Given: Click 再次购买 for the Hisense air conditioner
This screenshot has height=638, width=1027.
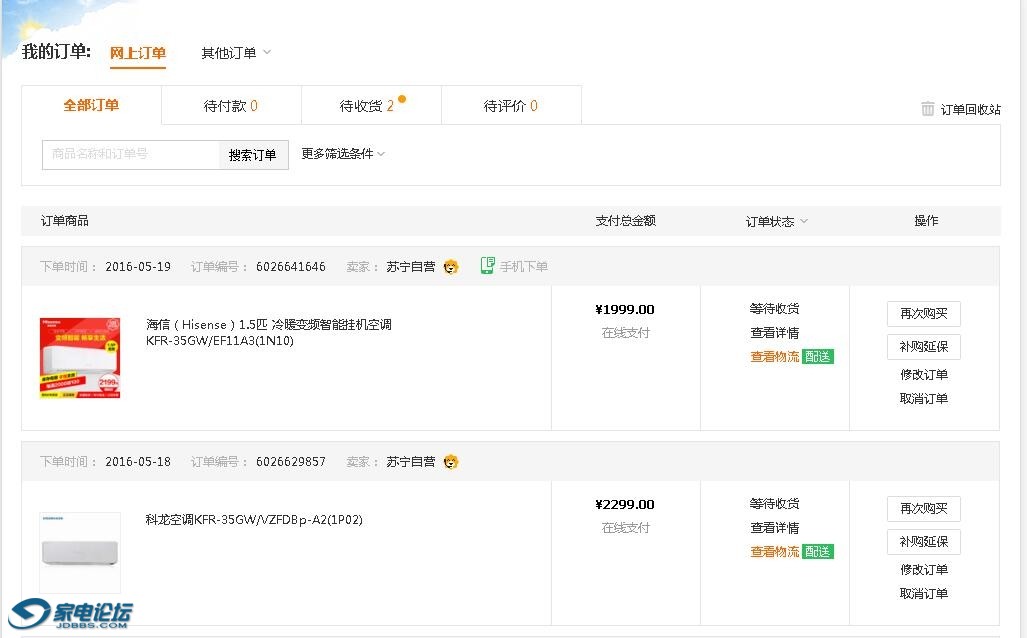Looking at the screenshot, I should coord(923,314).
